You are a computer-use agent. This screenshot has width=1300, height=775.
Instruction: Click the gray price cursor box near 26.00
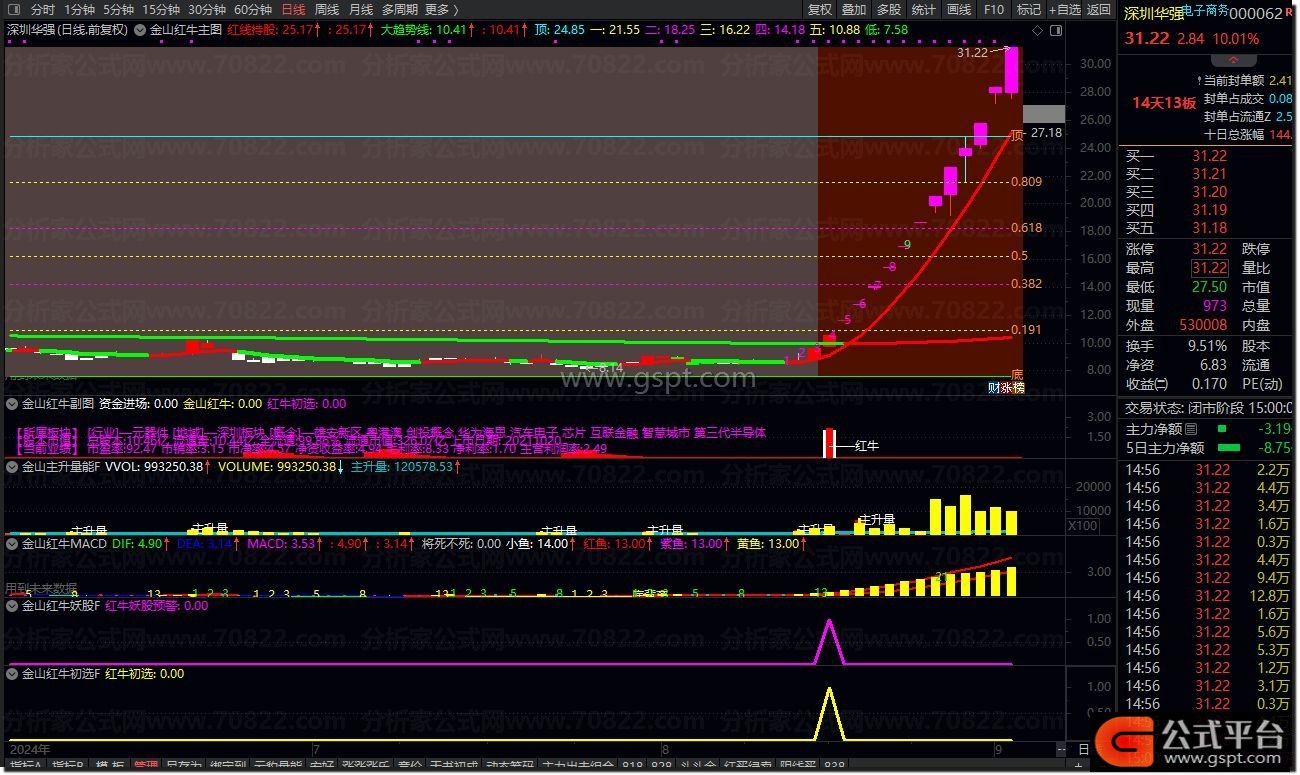1046,114
